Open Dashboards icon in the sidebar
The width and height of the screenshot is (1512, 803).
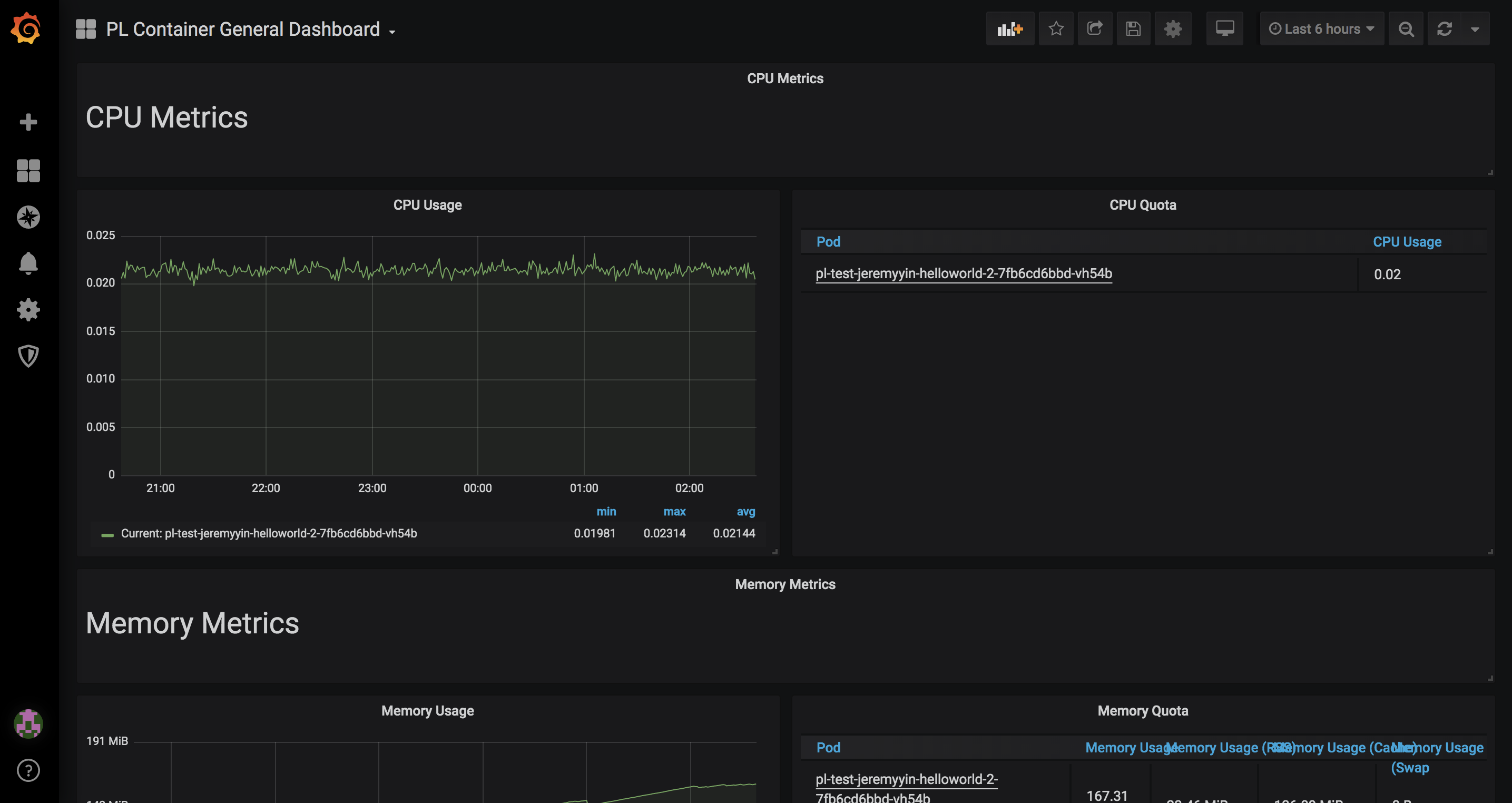28,170
